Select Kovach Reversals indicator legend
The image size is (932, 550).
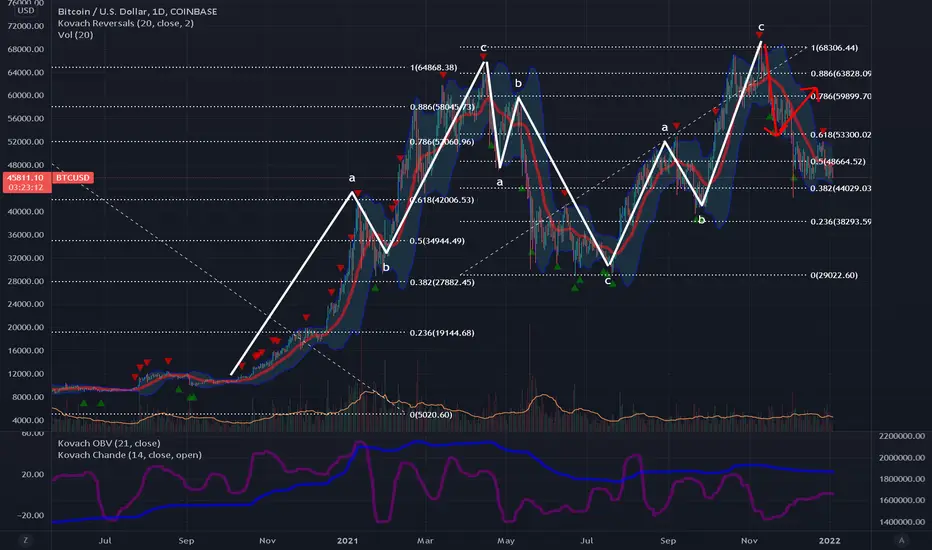coord(125,23)
